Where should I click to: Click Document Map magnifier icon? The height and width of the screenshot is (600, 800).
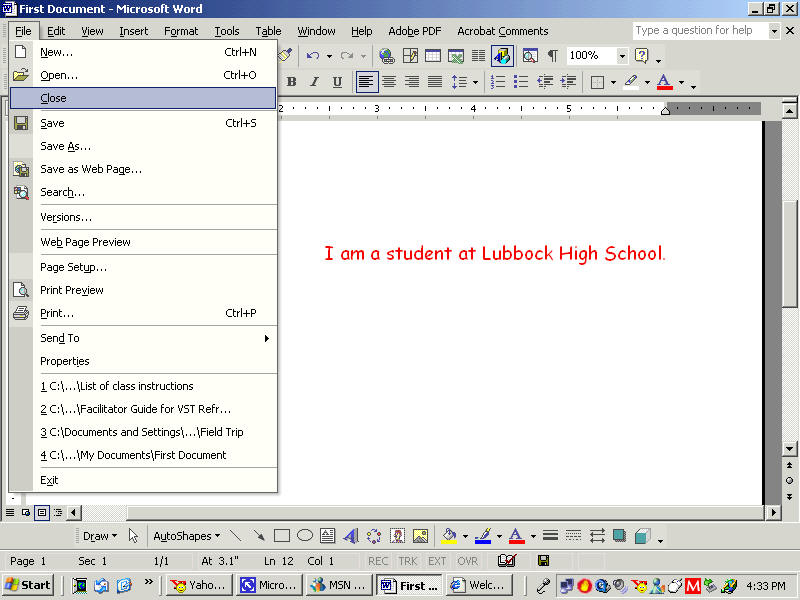(x=530, y=55)
